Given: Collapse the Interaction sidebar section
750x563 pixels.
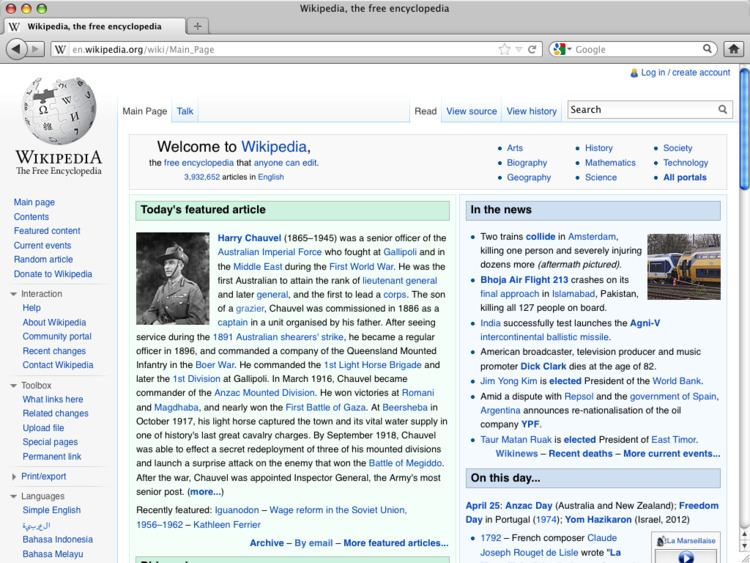Looking at the screenshot, I should pyautogui.click(x=13, y=294).
